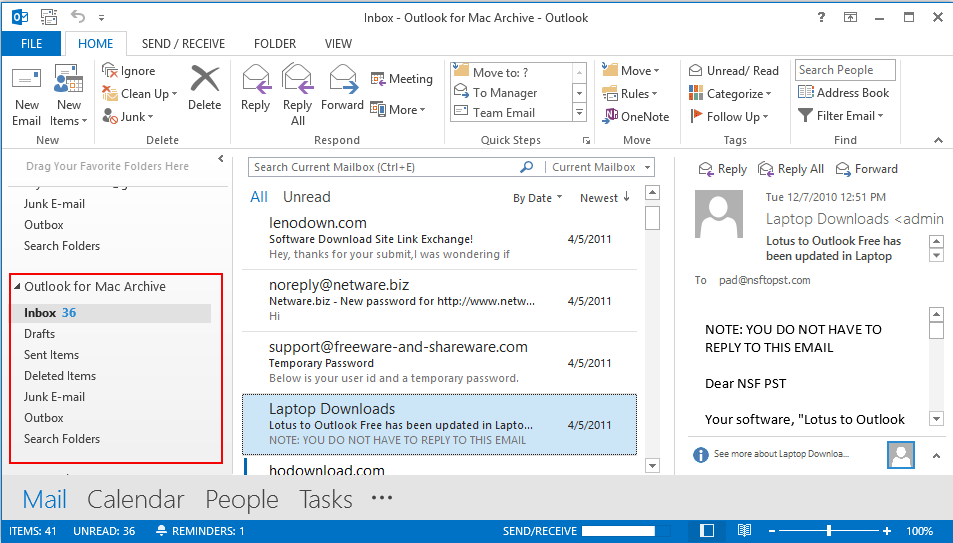Viewport: 953px width, 543px height.
Task: Filter list to Unread messages
Action: coord(306,197)
